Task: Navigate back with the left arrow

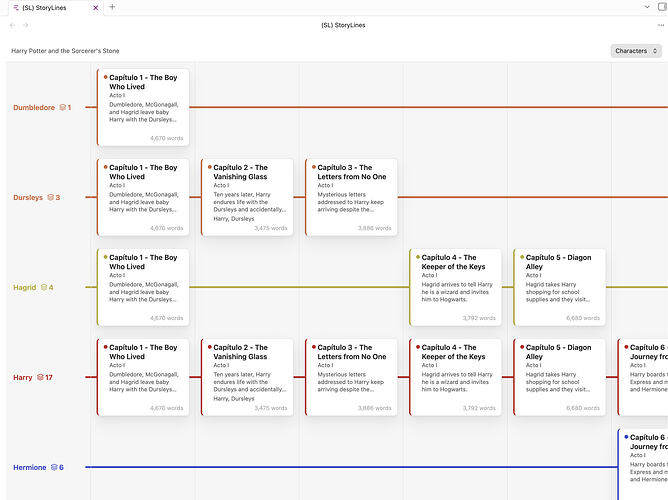Action: 12,25
